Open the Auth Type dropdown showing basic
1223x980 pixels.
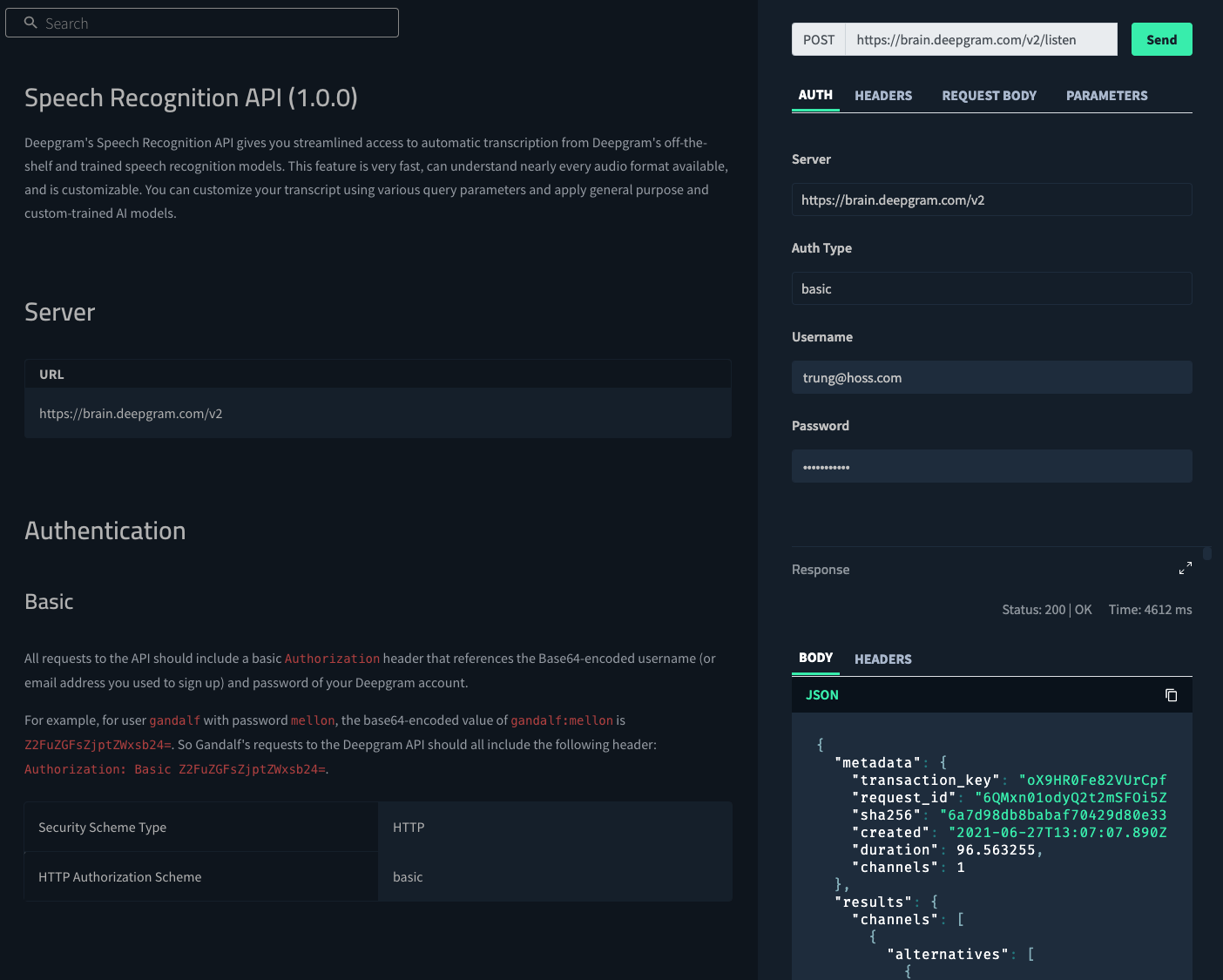point(991,287)
